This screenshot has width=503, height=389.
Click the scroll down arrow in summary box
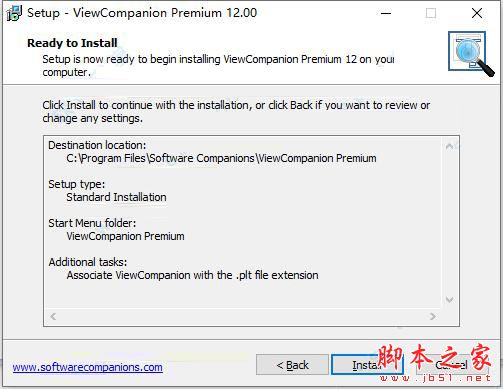click(x=449, y=300)
